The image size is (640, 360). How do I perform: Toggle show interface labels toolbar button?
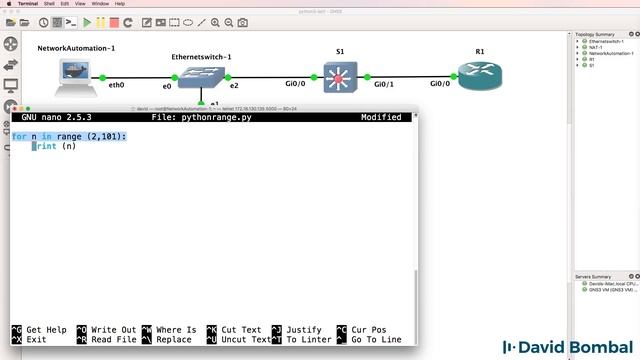[57, 22]
